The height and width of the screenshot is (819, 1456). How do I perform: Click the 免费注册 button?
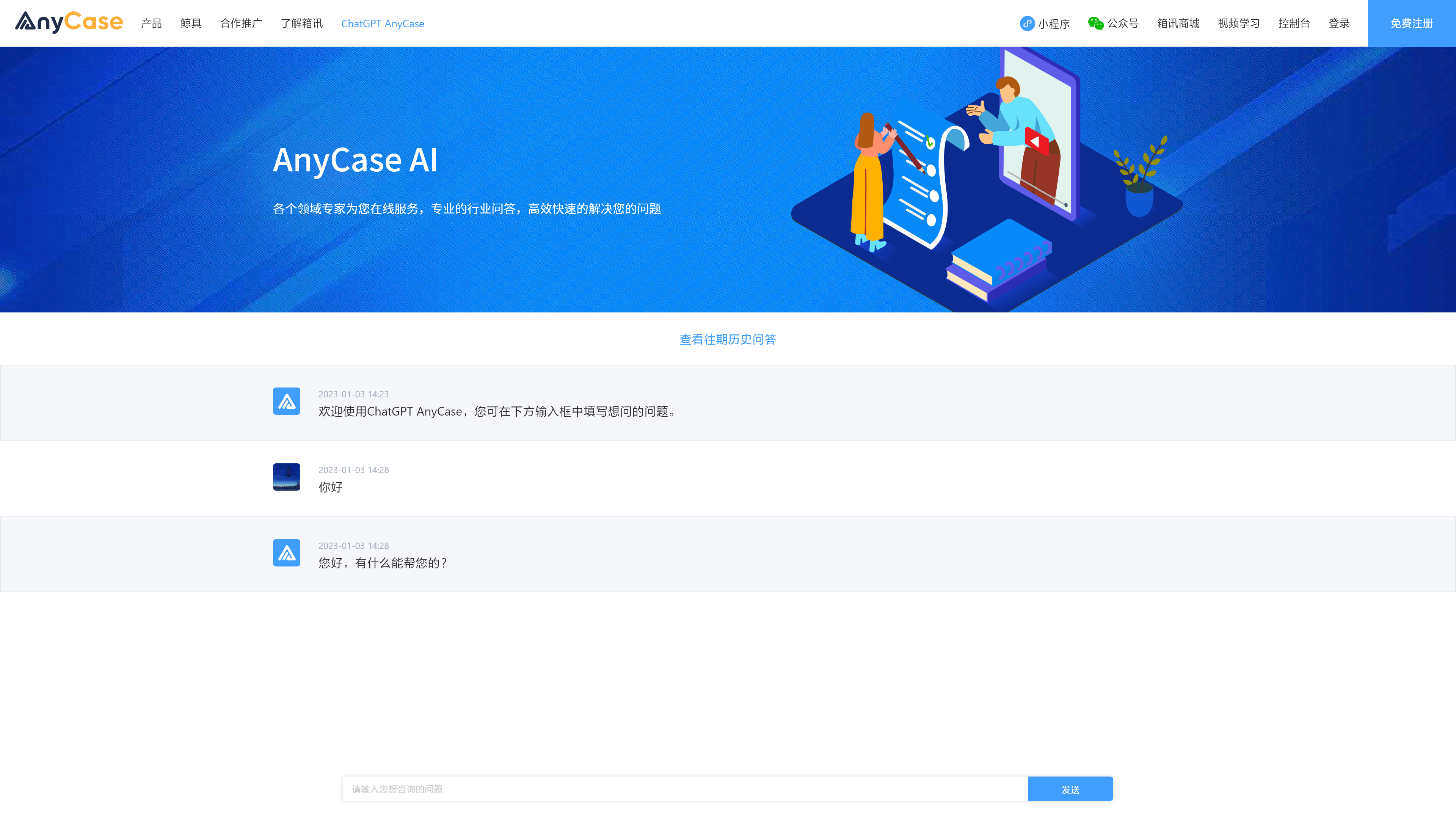[1412, 23]
